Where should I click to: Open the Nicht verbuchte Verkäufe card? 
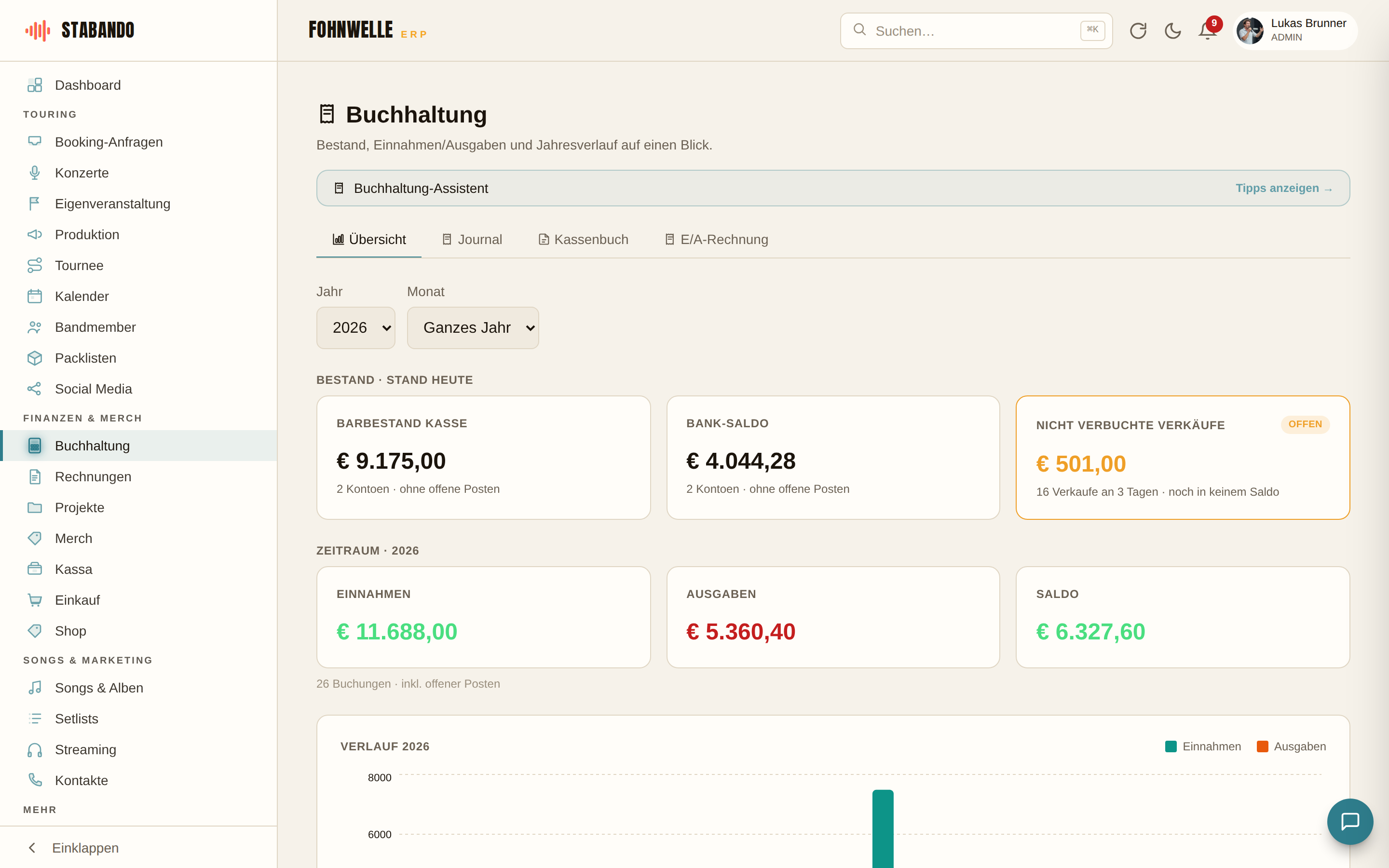click(1183, 458)
